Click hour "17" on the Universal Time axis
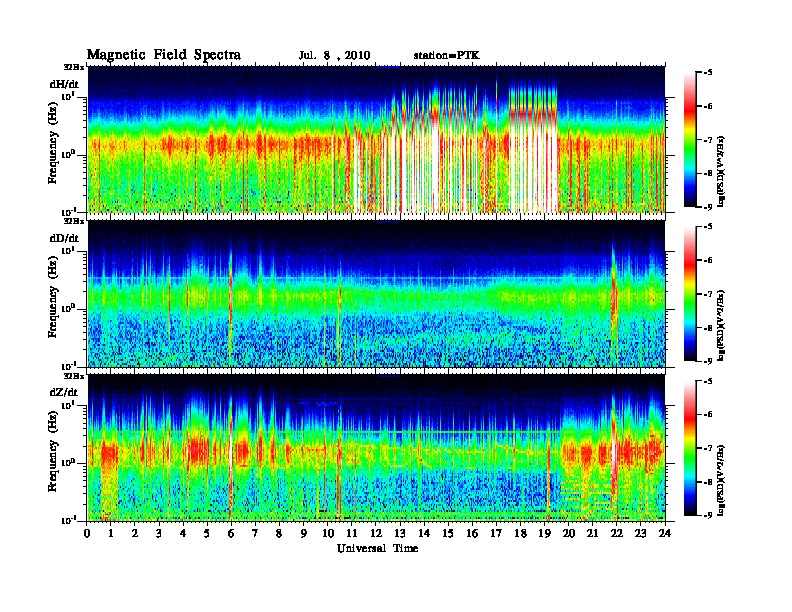The height and width of the screenshot is (612, 792). [x=496, y=533]
